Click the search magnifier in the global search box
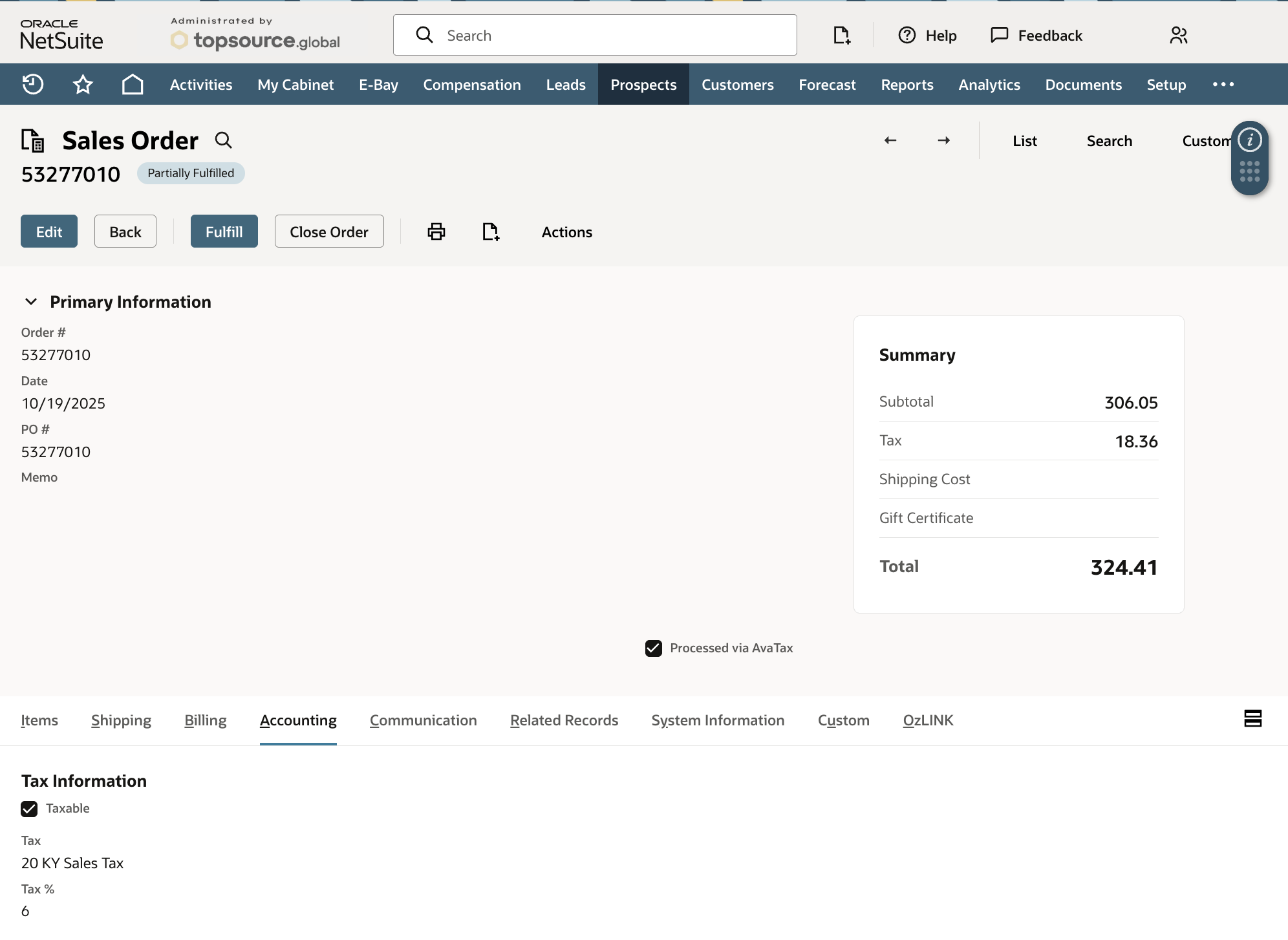 tap(424, 35)
